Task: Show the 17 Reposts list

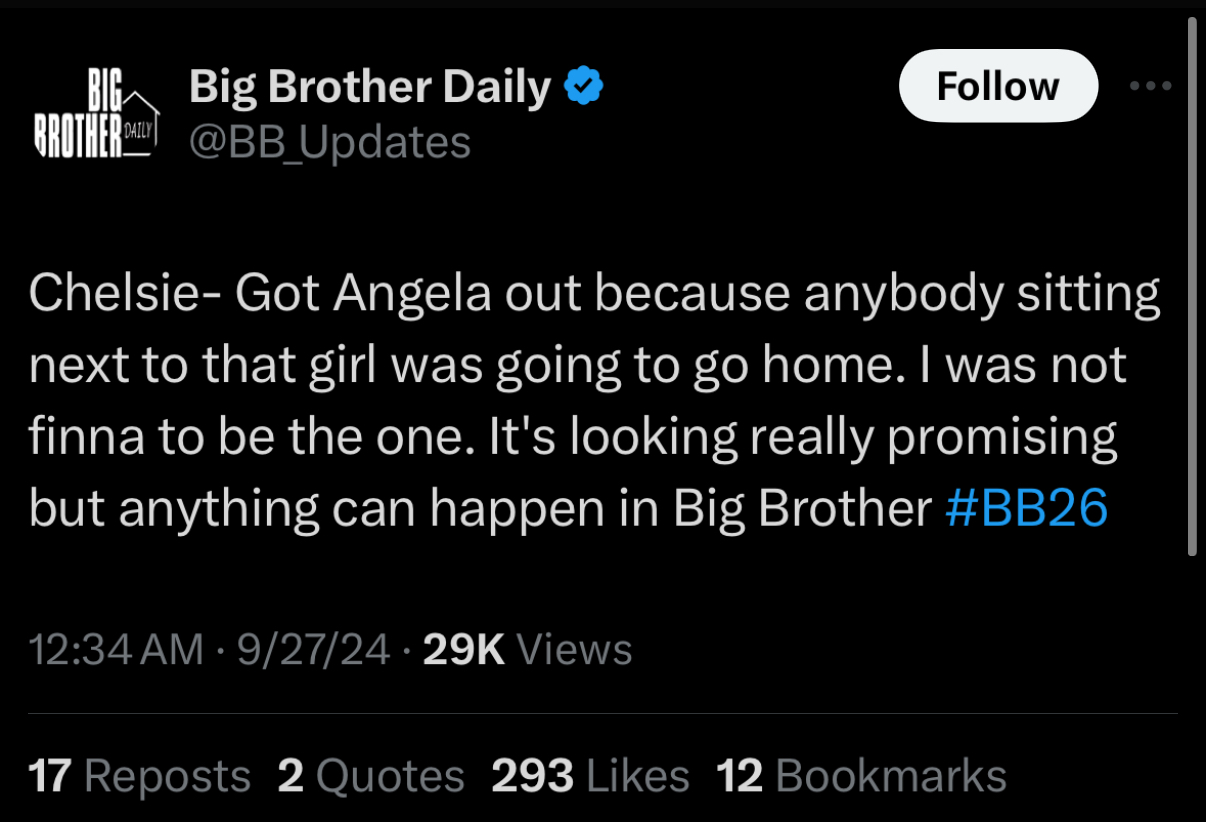Action: point(140,777)
